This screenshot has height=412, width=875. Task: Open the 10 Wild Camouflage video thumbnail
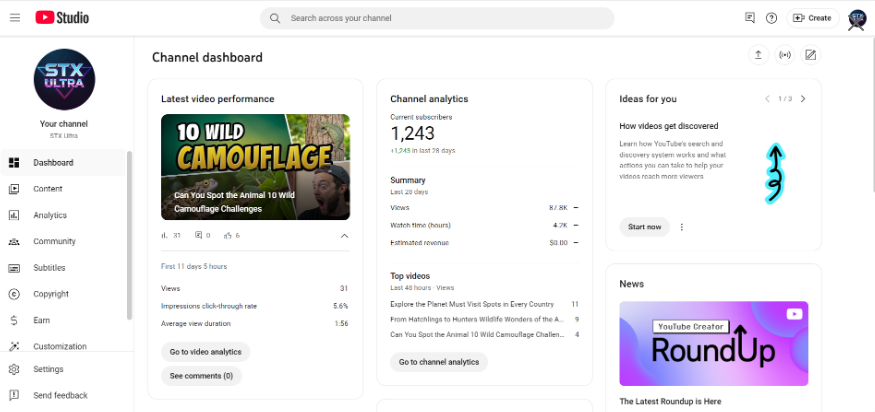tap(256, 167)
